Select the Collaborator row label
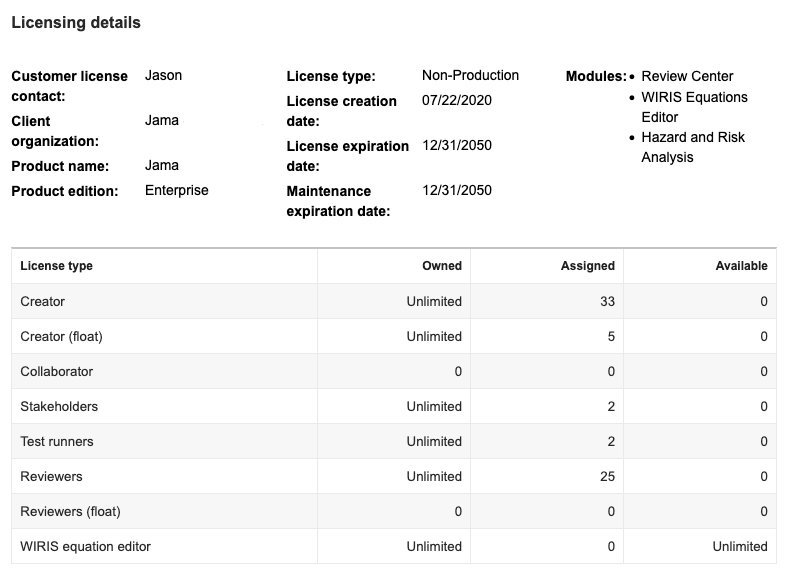The image size is (786, 572). click(x=57, y=371)
